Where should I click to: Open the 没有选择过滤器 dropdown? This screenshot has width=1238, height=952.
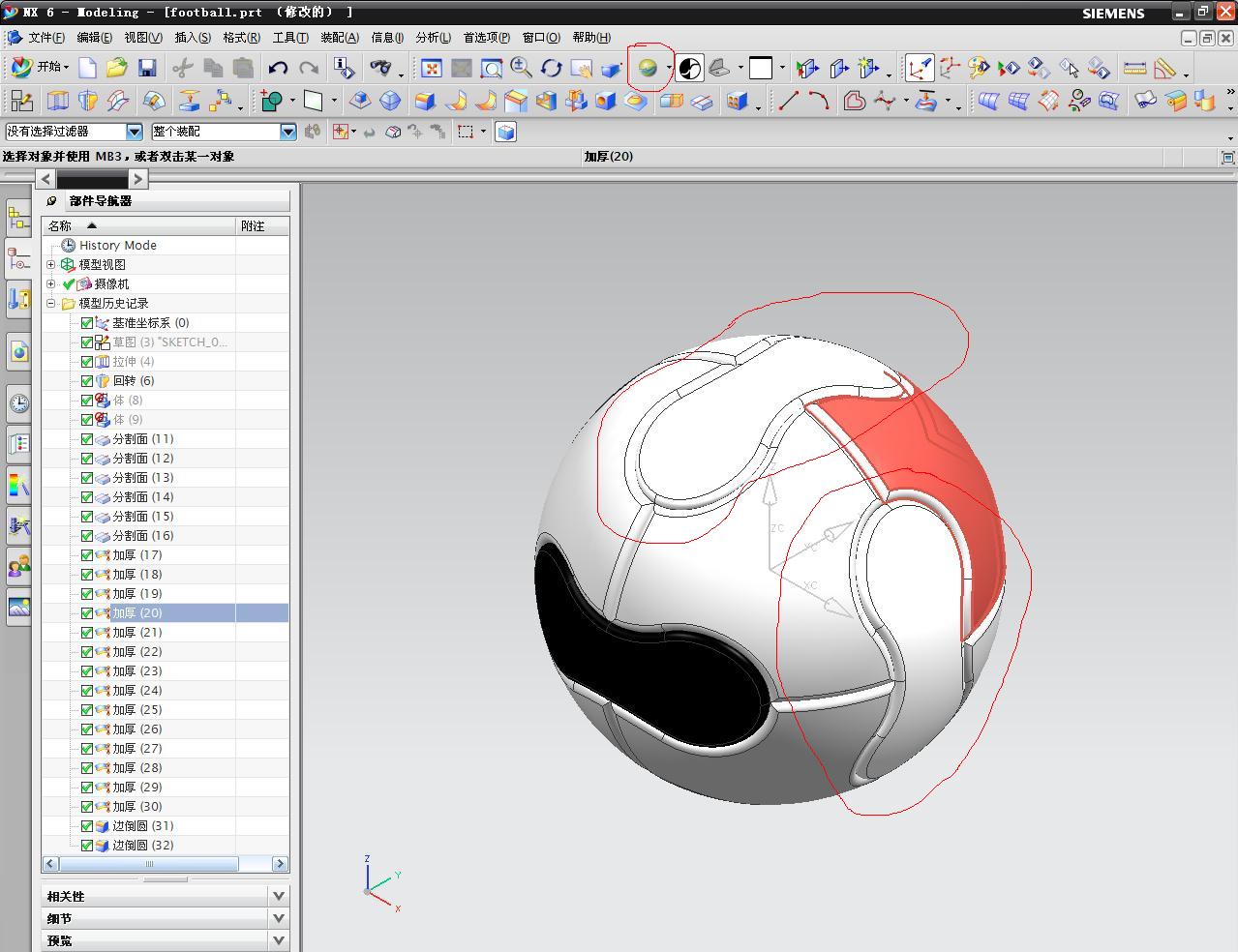[135, 132]
